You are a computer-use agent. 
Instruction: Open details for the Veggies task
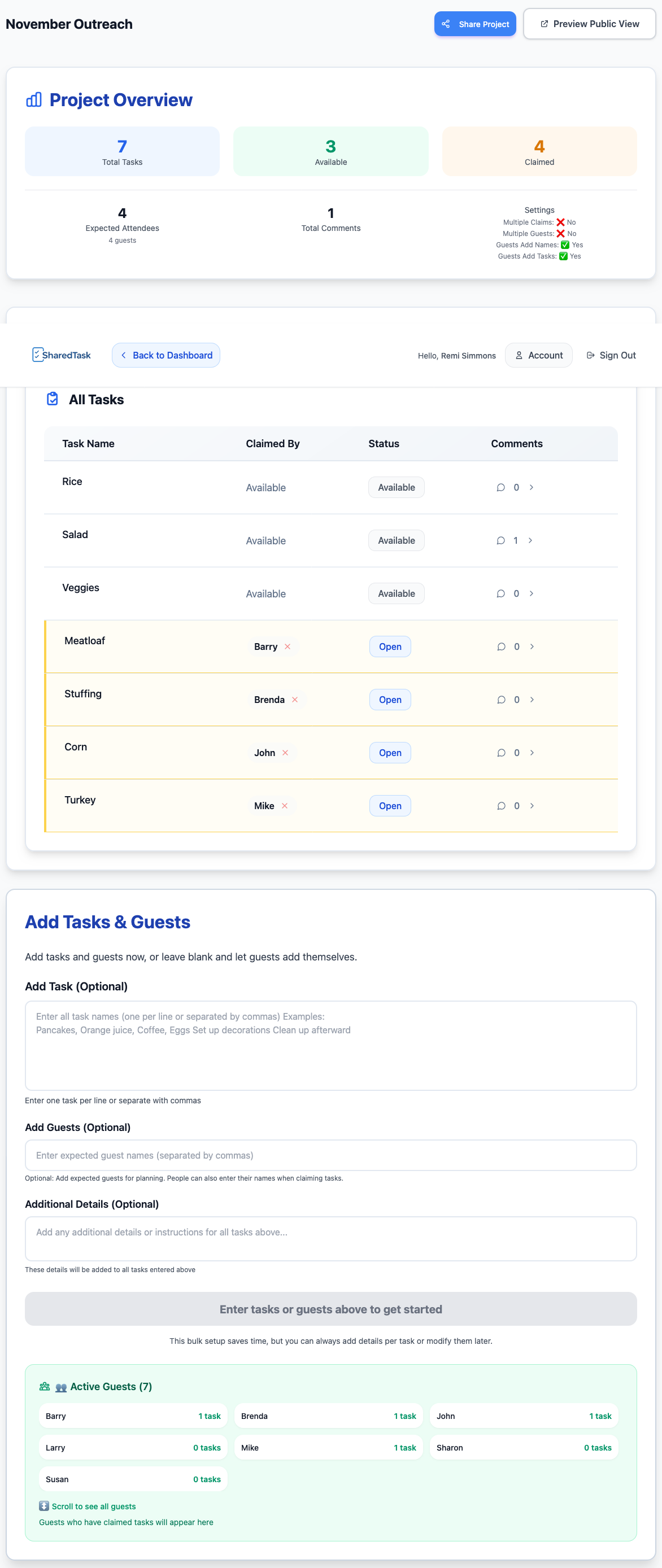[531, 593]
